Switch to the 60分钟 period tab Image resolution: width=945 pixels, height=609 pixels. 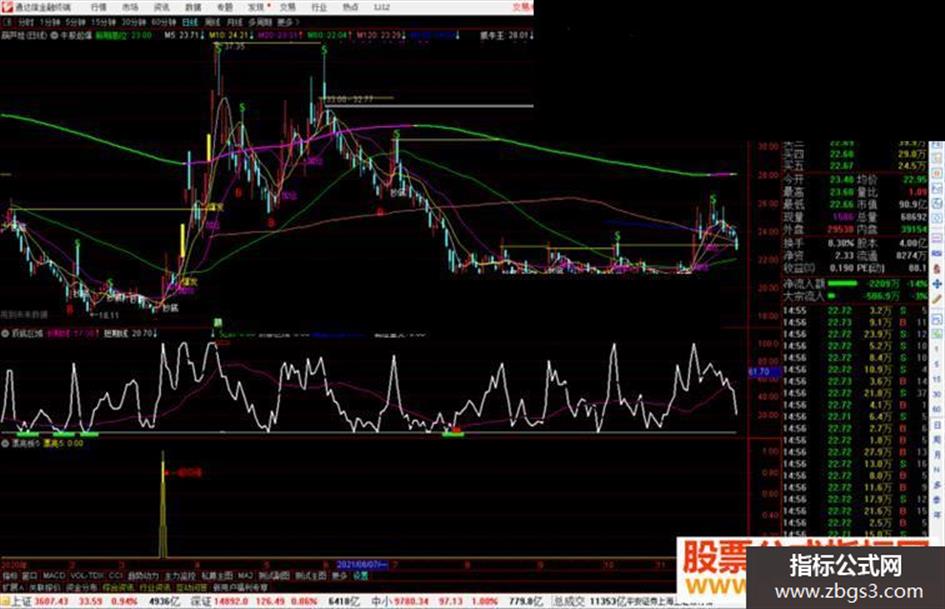click(164, 22)
